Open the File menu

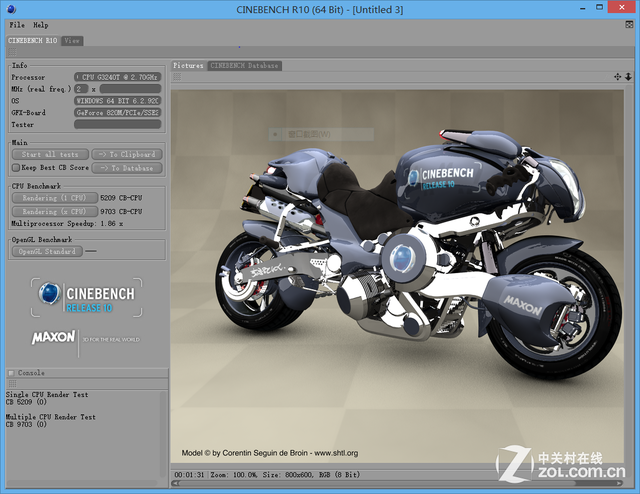17,25
